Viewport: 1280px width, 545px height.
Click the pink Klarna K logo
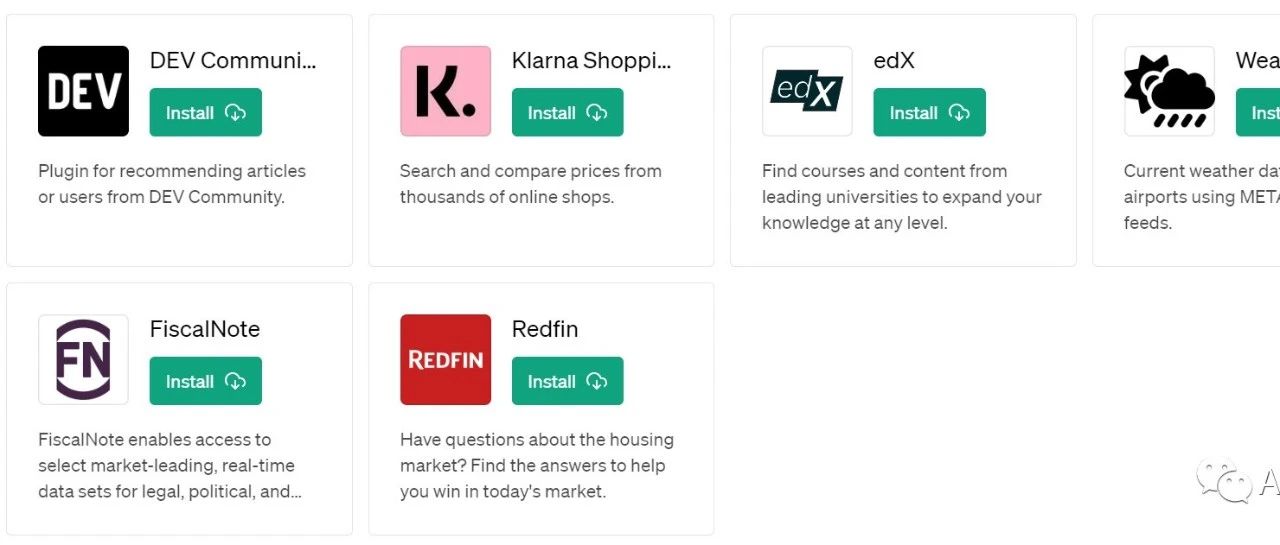[445, 91]
